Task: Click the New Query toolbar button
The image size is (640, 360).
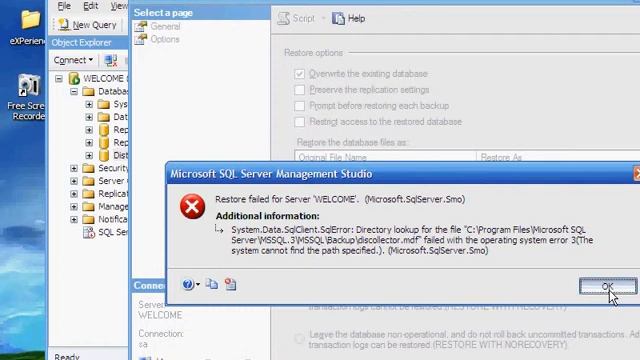Action: [x=88, y=25]
